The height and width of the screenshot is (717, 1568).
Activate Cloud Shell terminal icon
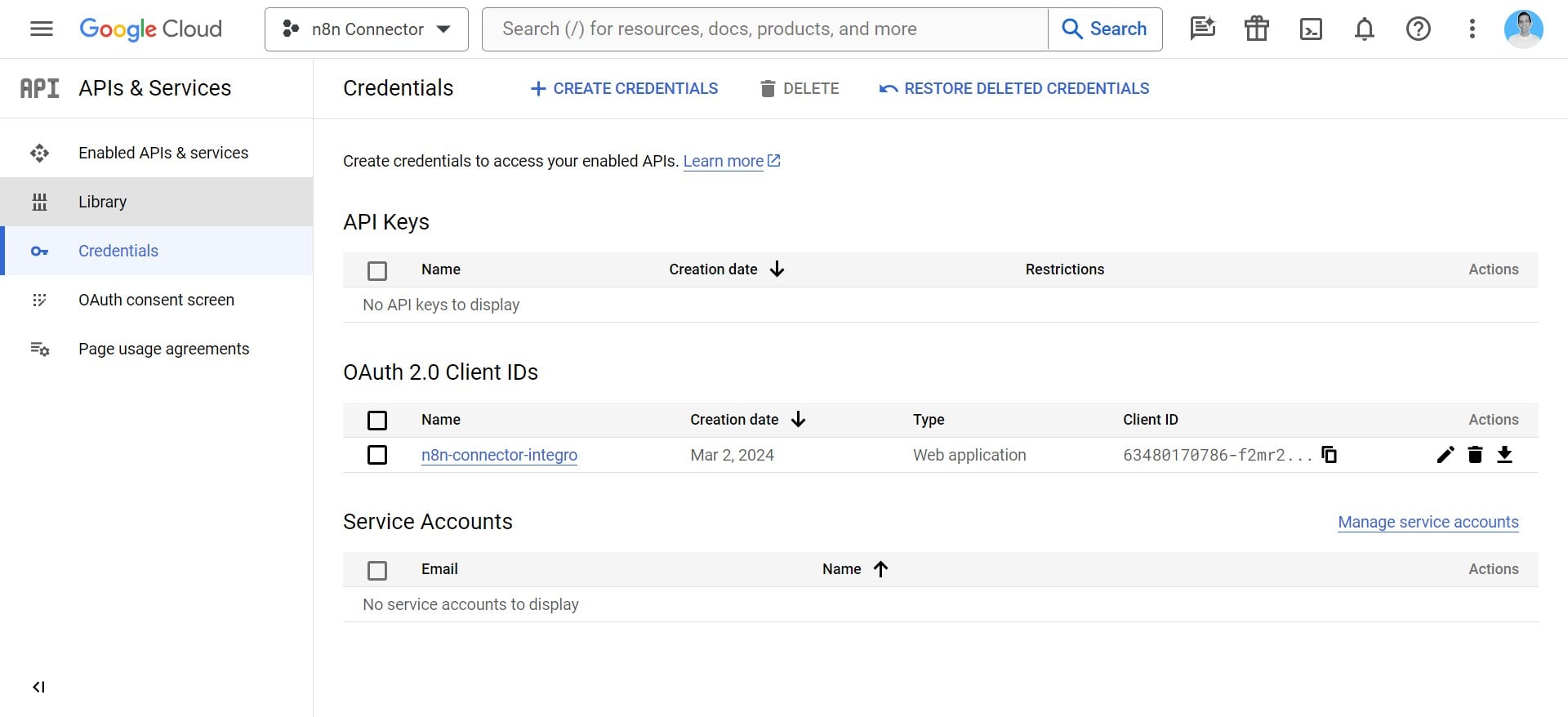(1310, 29)
